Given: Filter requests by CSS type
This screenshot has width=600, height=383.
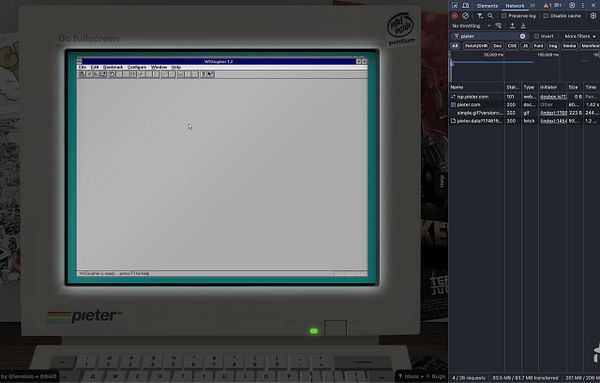Looking at the screenshot, I should [512, 46].
